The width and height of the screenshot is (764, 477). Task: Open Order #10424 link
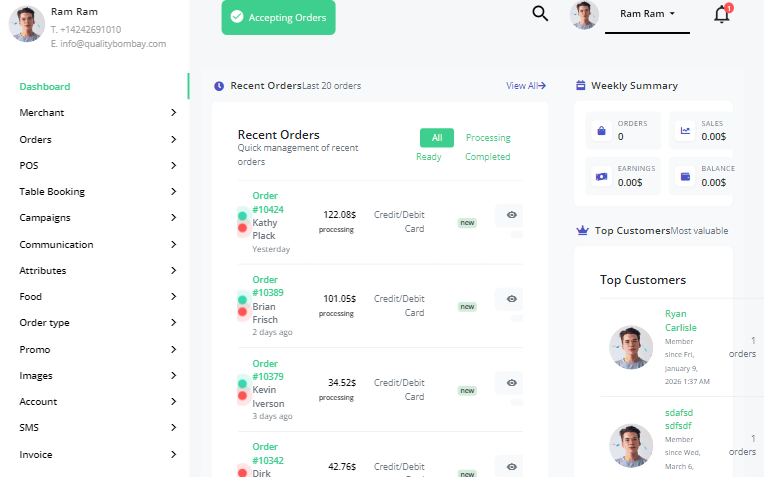(267, 202)
